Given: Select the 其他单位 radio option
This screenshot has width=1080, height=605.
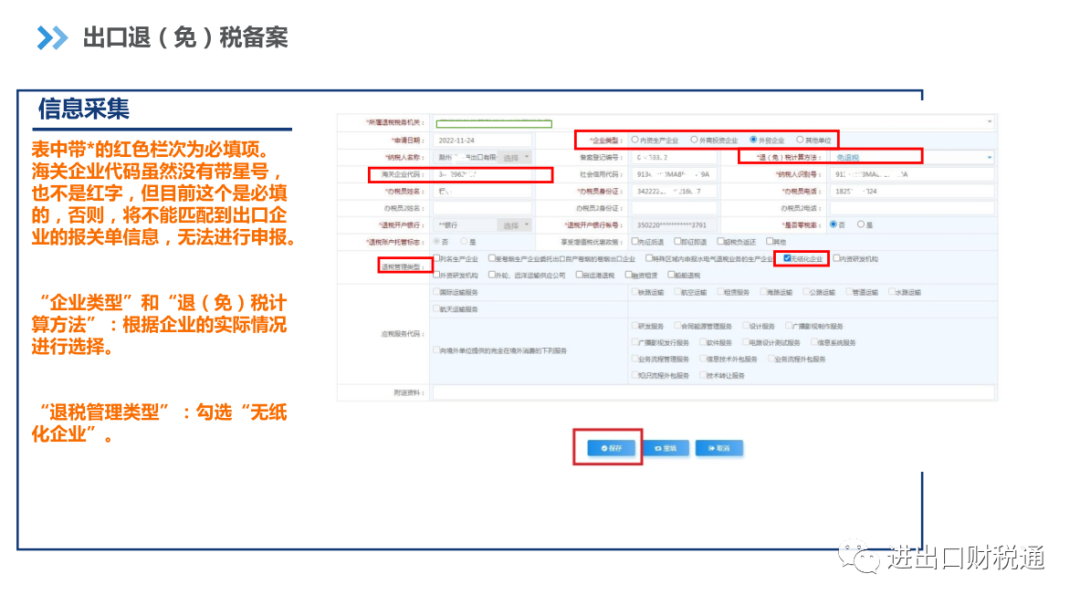Looking at the screenshot, I should 800,140.
